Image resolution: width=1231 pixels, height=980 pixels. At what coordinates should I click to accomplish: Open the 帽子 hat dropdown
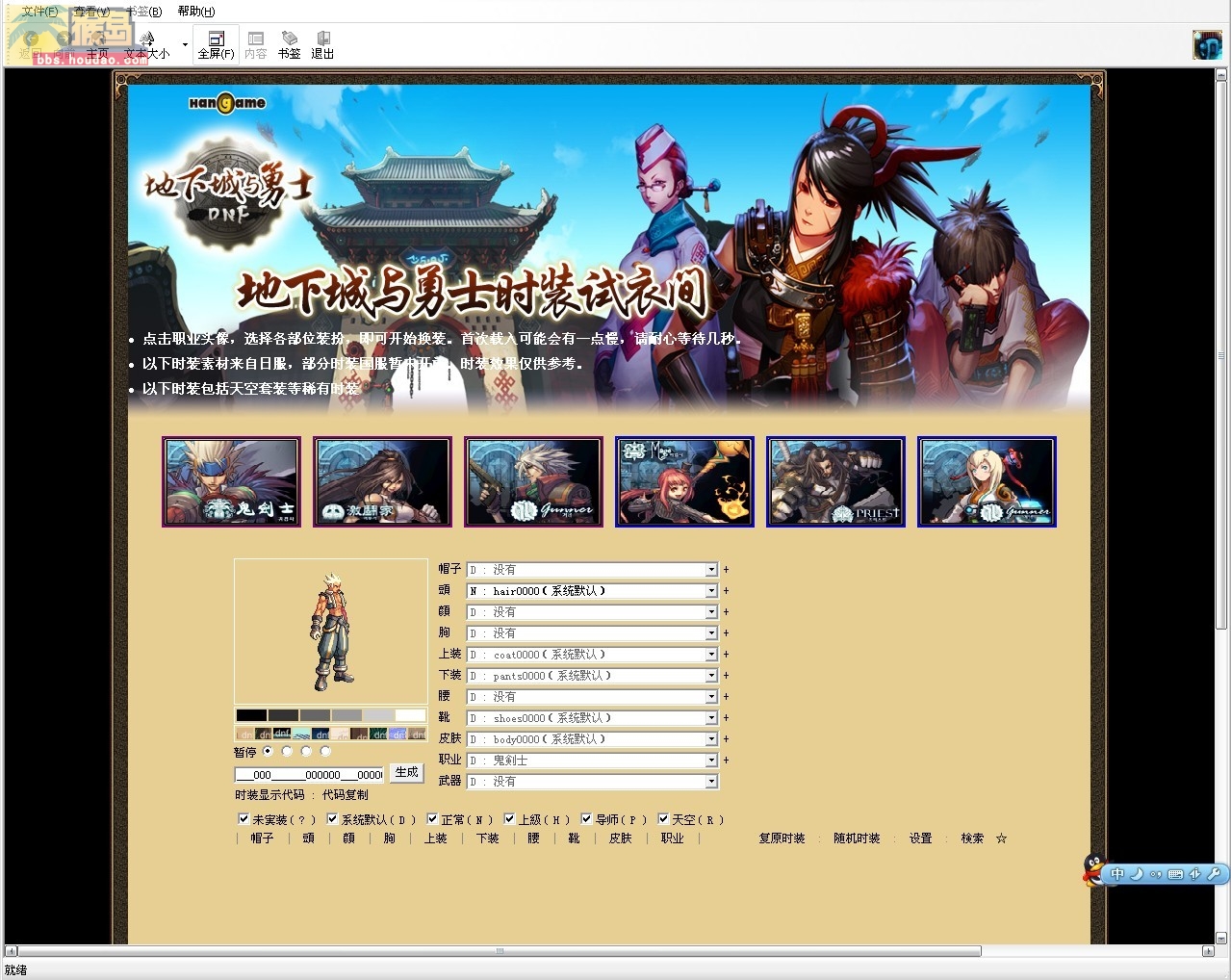[x=592, y=570]
